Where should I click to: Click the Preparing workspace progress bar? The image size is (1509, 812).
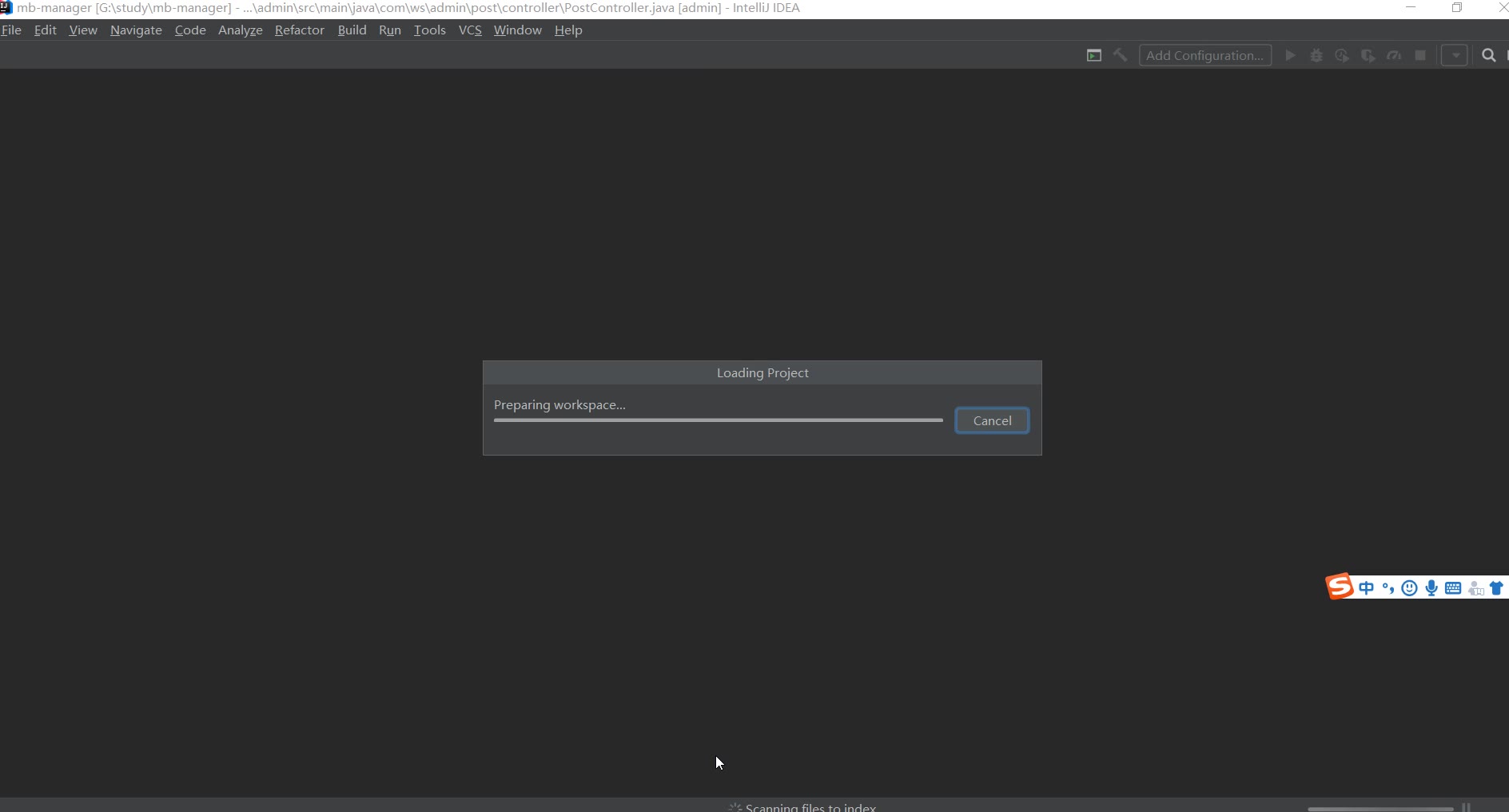[x=718, y=420]
